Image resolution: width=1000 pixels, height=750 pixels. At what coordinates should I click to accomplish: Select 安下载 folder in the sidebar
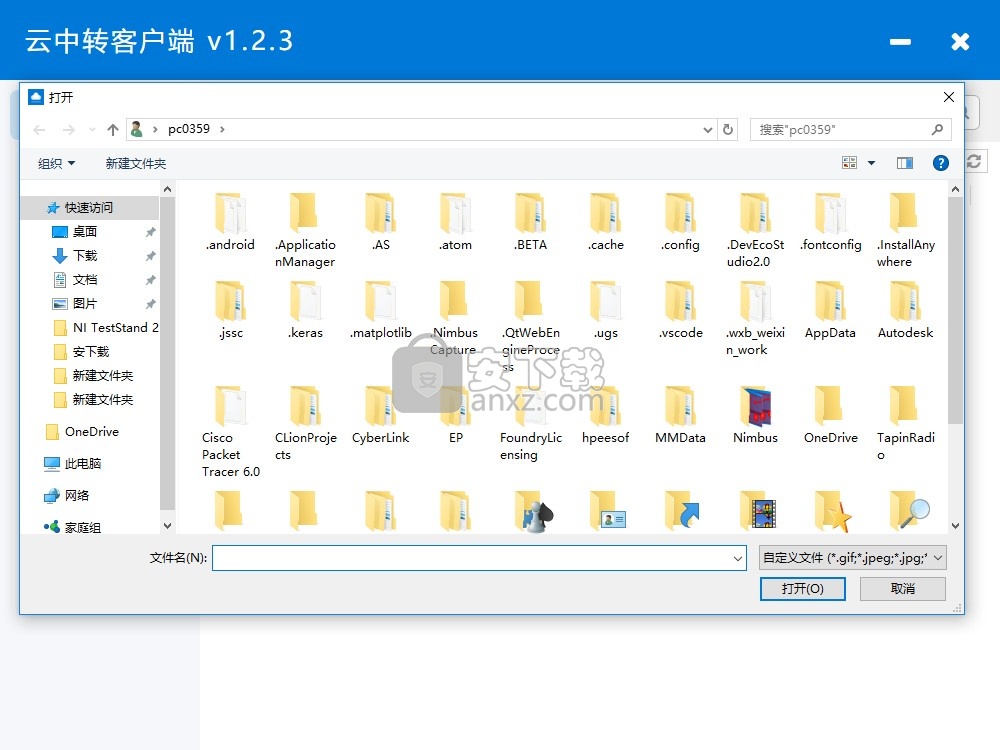pos(91,352)
